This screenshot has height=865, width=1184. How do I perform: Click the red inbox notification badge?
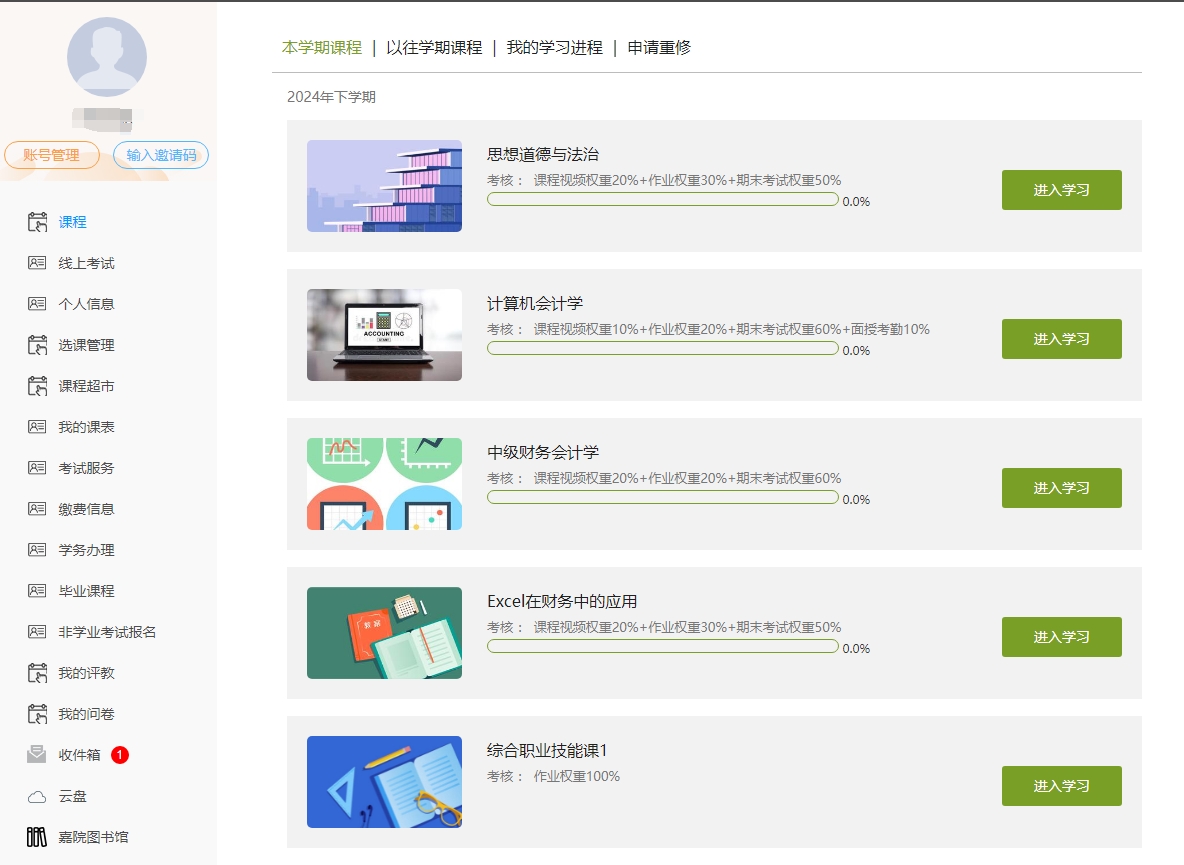click(120, 755)
